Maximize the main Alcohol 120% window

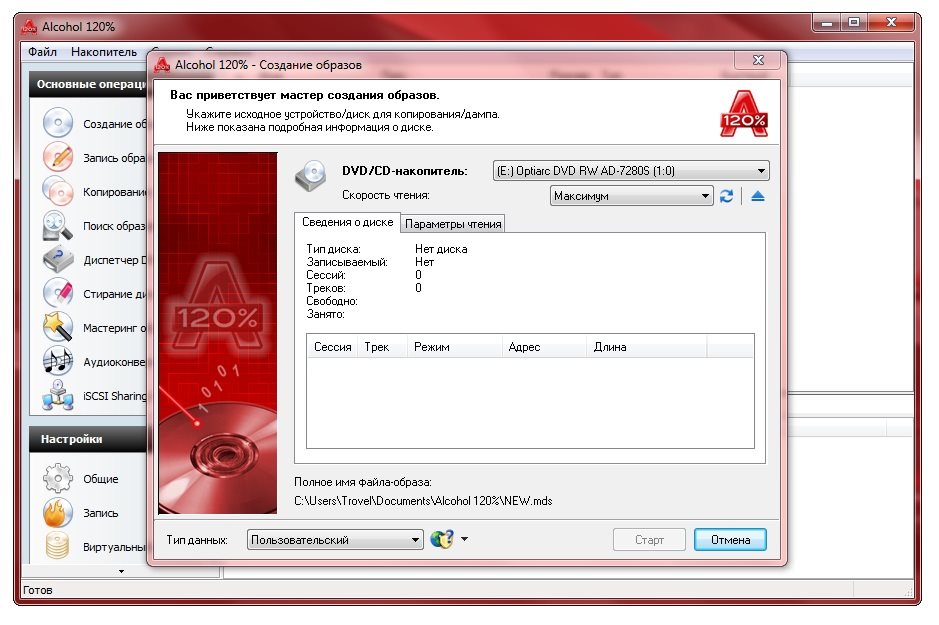click(854, 22)
